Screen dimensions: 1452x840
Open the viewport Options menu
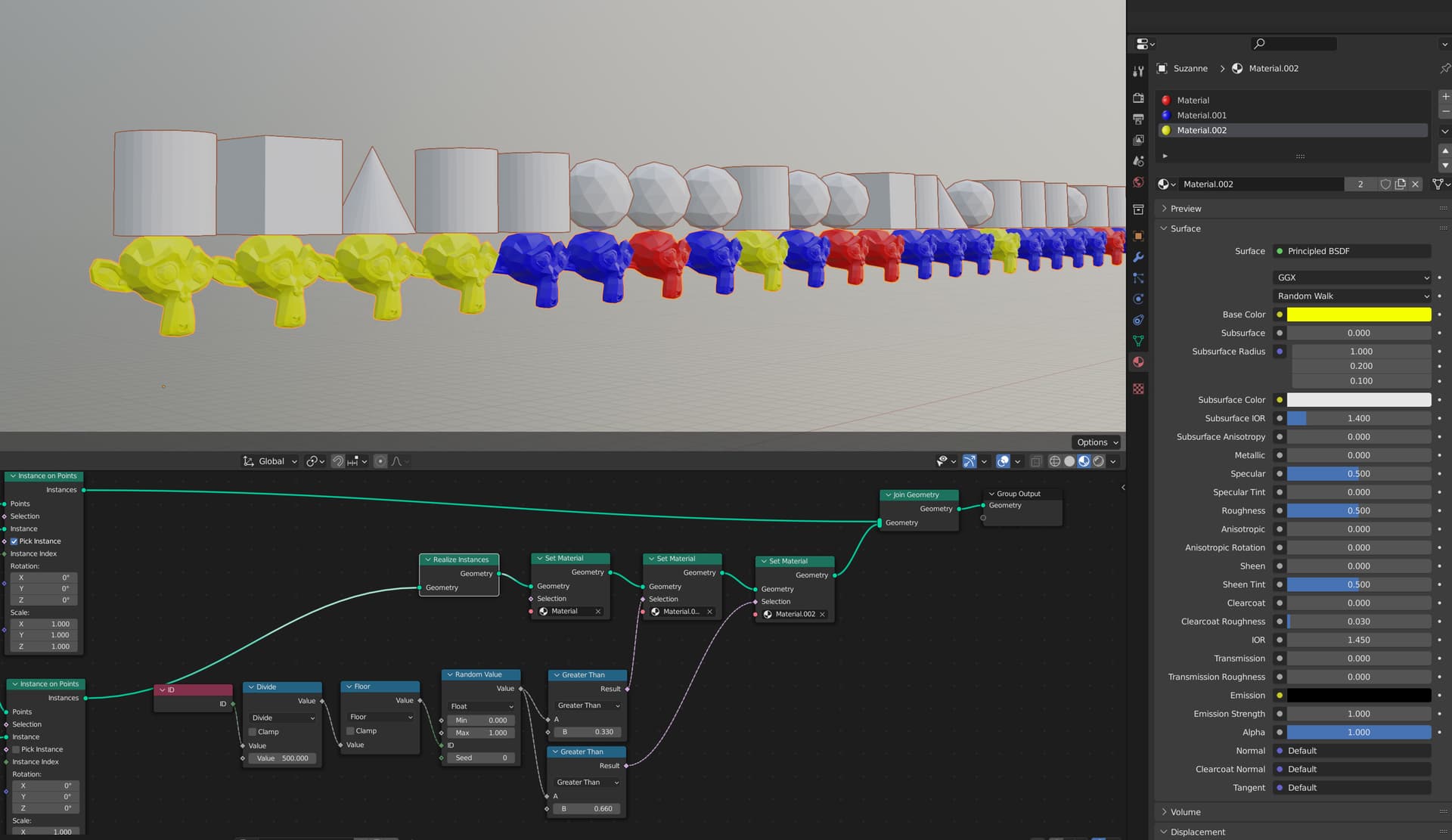pos(1095,442)
